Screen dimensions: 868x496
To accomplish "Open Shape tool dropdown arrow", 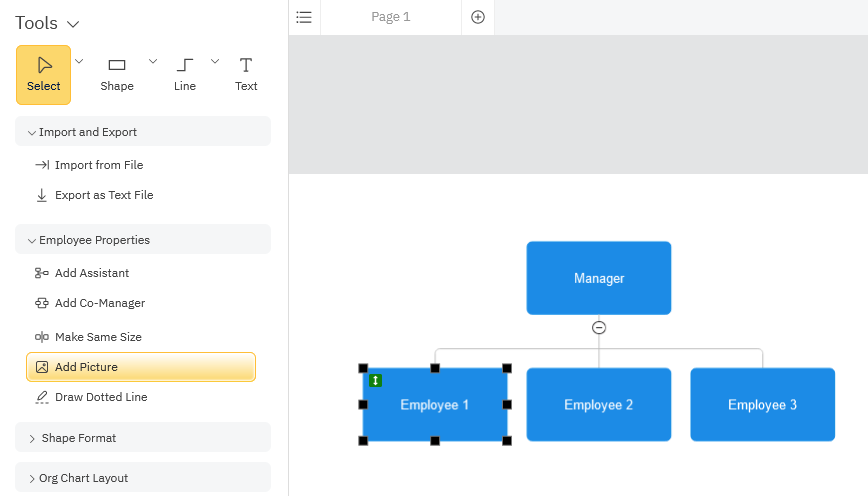I will click(153, 61).
